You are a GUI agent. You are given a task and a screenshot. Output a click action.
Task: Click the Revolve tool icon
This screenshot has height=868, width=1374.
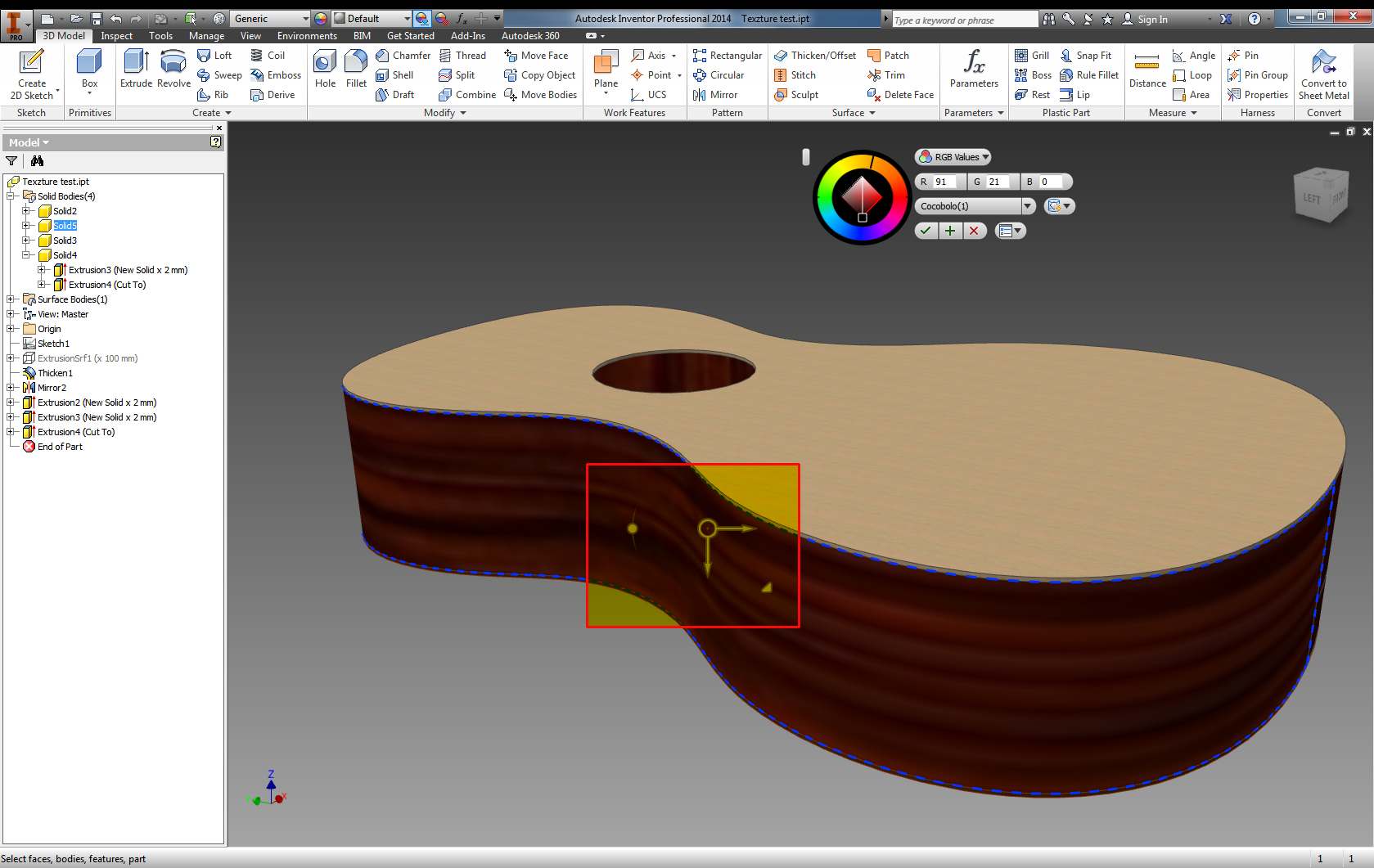173,68
